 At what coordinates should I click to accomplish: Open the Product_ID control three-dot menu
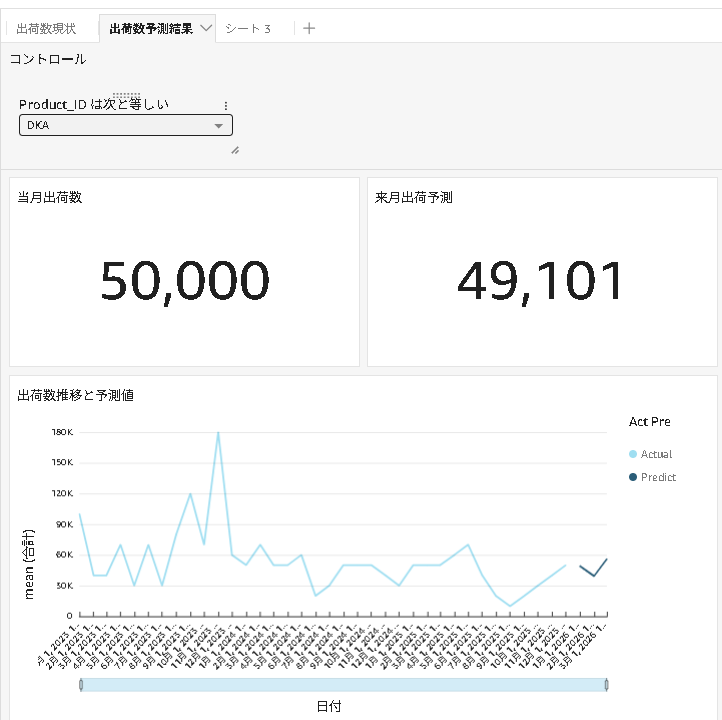click(x=225, y=105)
